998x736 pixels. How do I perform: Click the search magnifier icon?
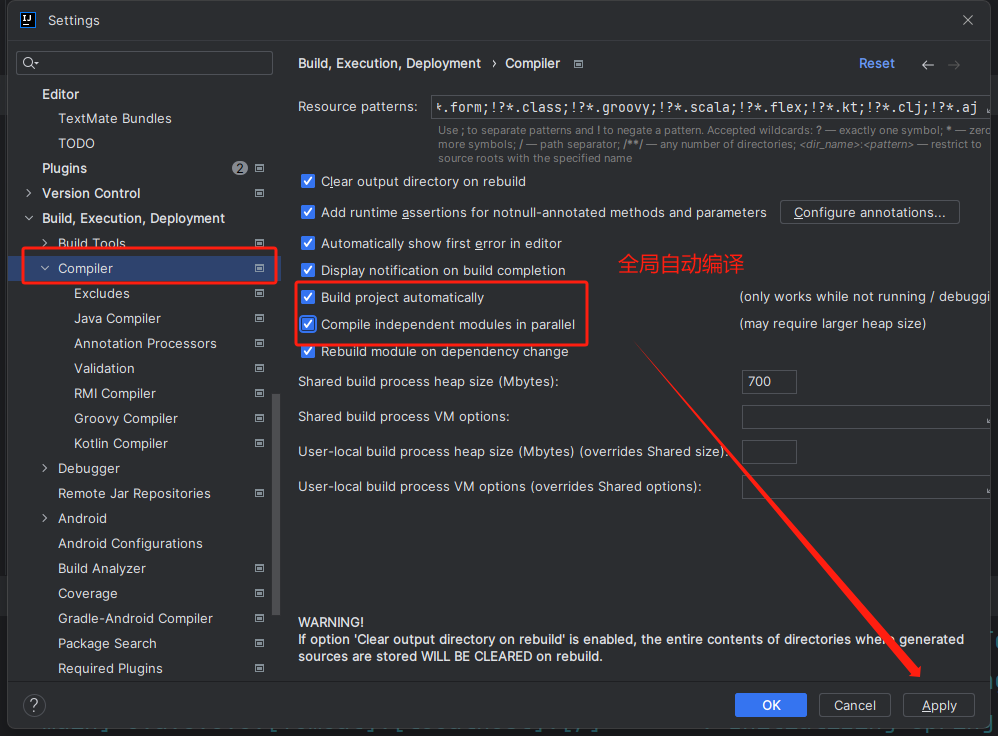30,62
